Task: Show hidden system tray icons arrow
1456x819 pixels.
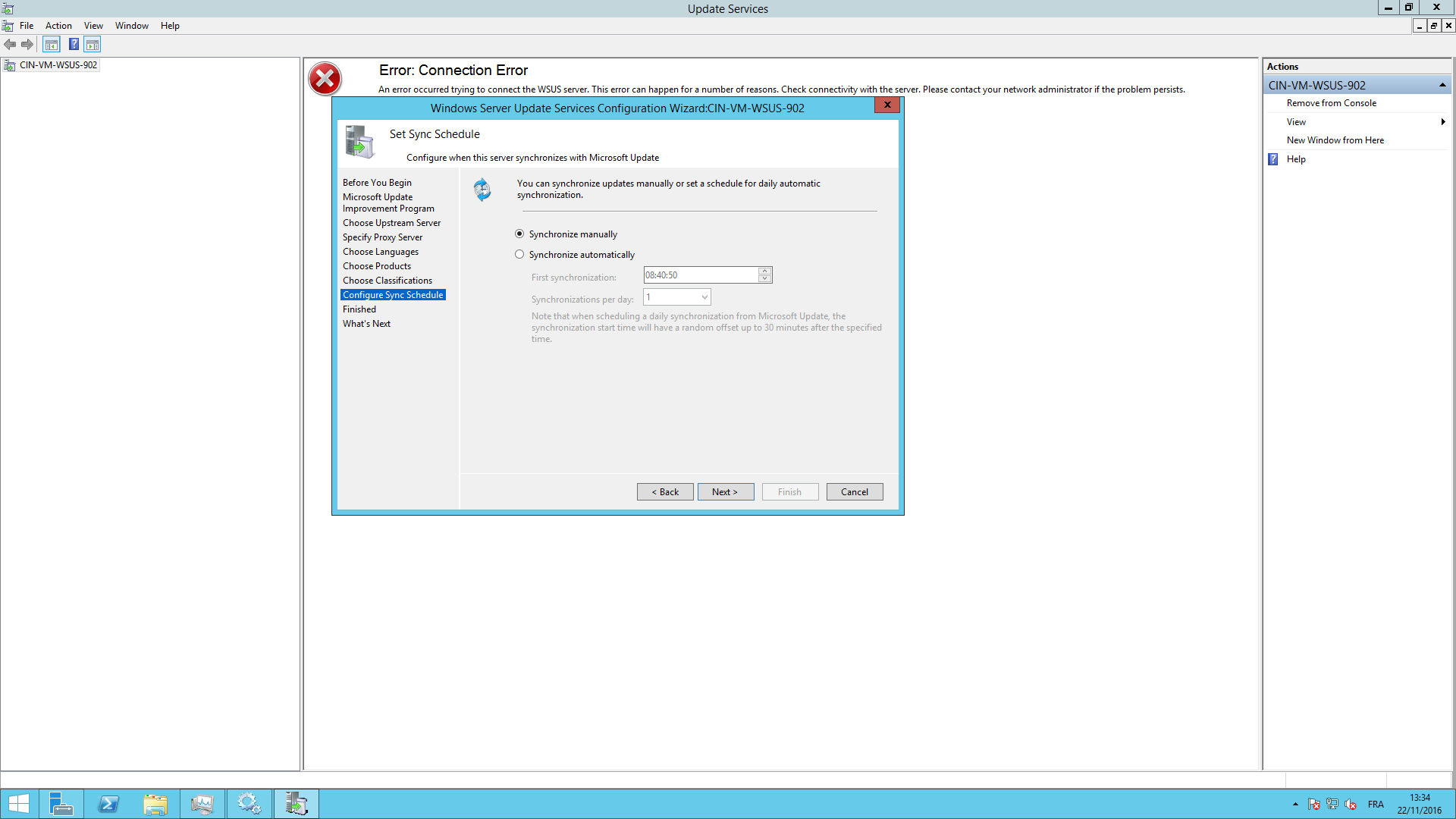Action: pos(1295,805)
